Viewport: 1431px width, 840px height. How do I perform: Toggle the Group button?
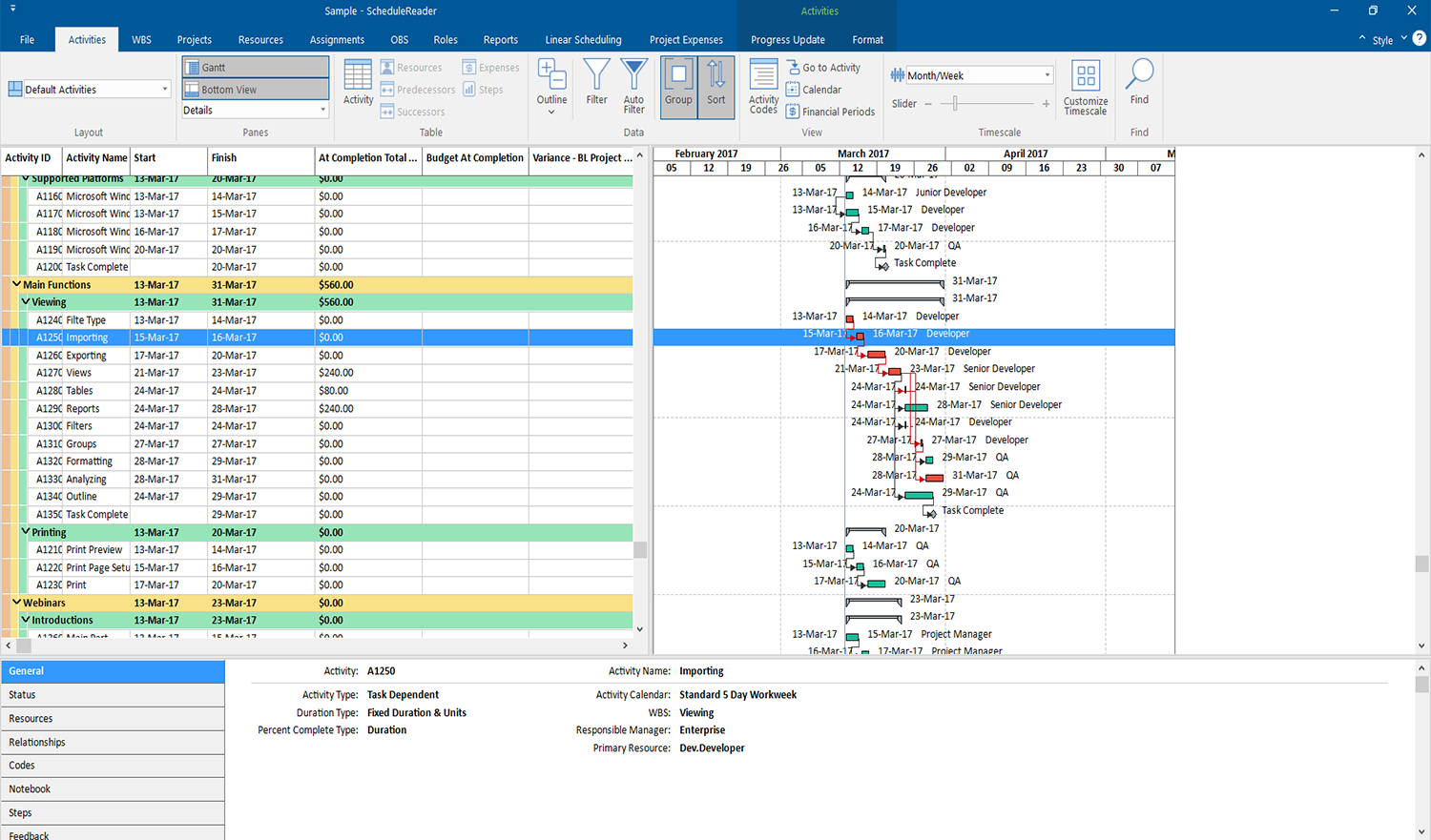(x=678, y=86)
